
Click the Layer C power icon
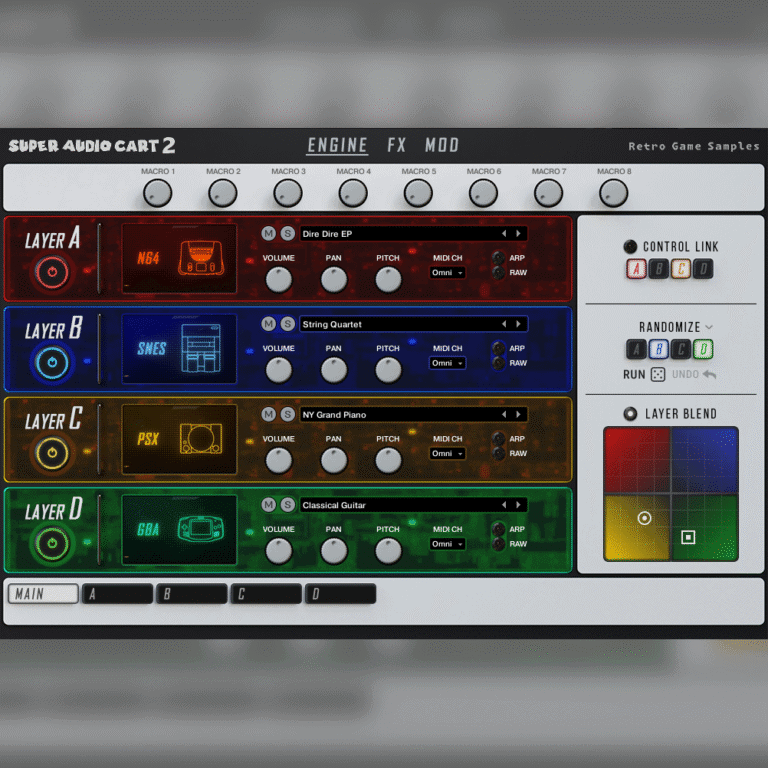52,453
